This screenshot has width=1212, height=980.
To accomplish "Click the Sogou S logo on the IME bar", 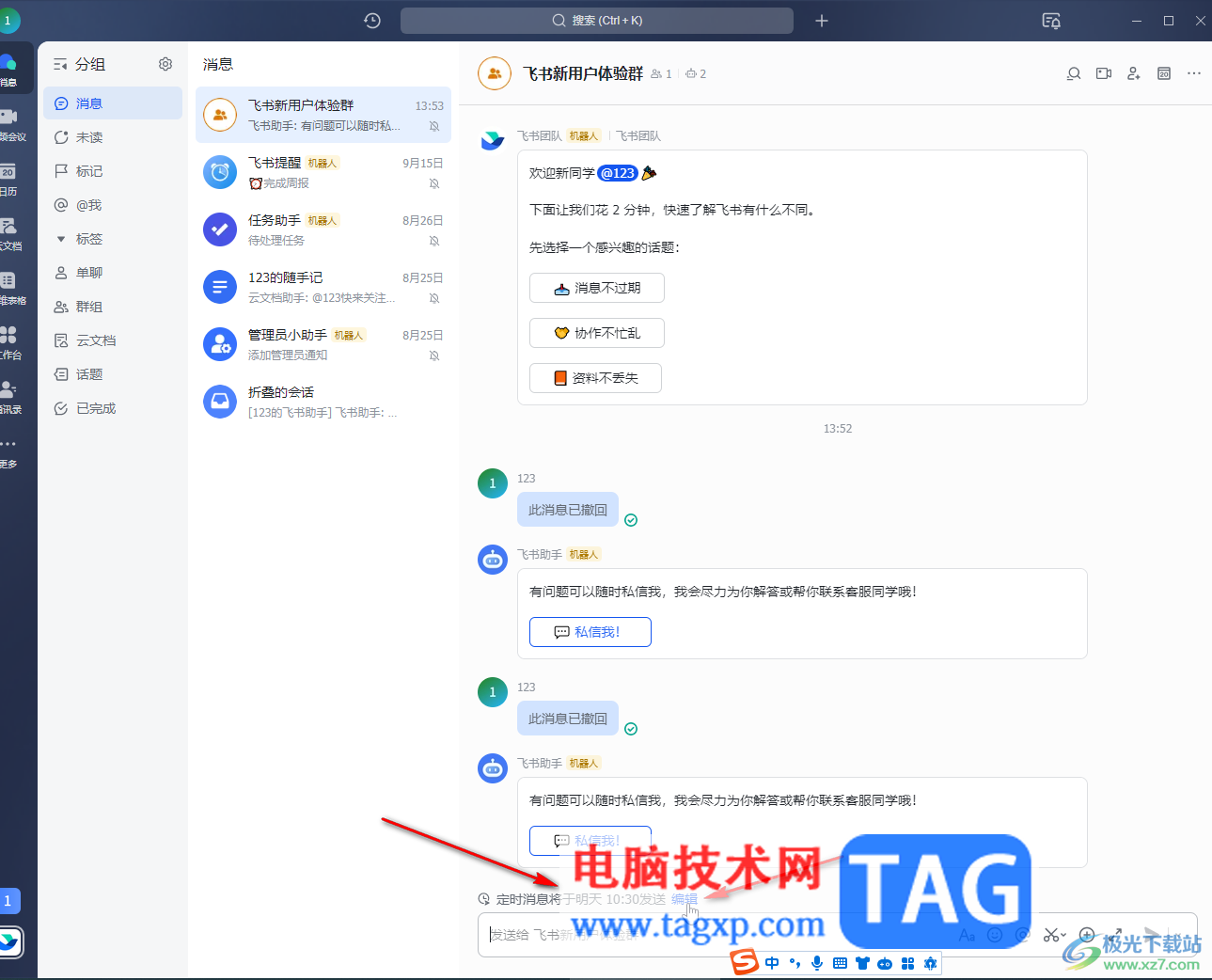I will 746,962.
